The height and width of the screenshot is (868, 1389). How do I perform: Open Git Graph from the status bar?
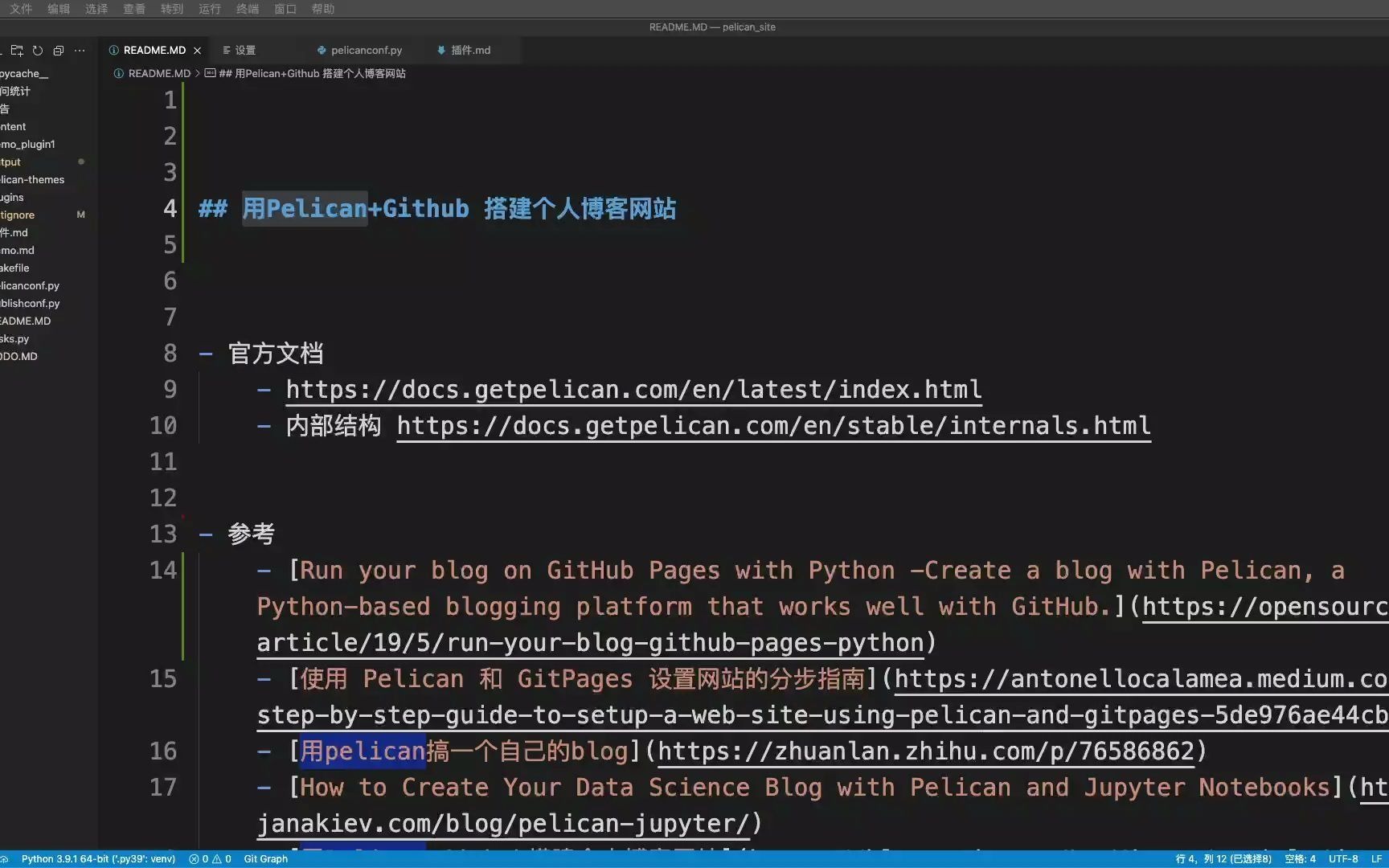point(265,858)
